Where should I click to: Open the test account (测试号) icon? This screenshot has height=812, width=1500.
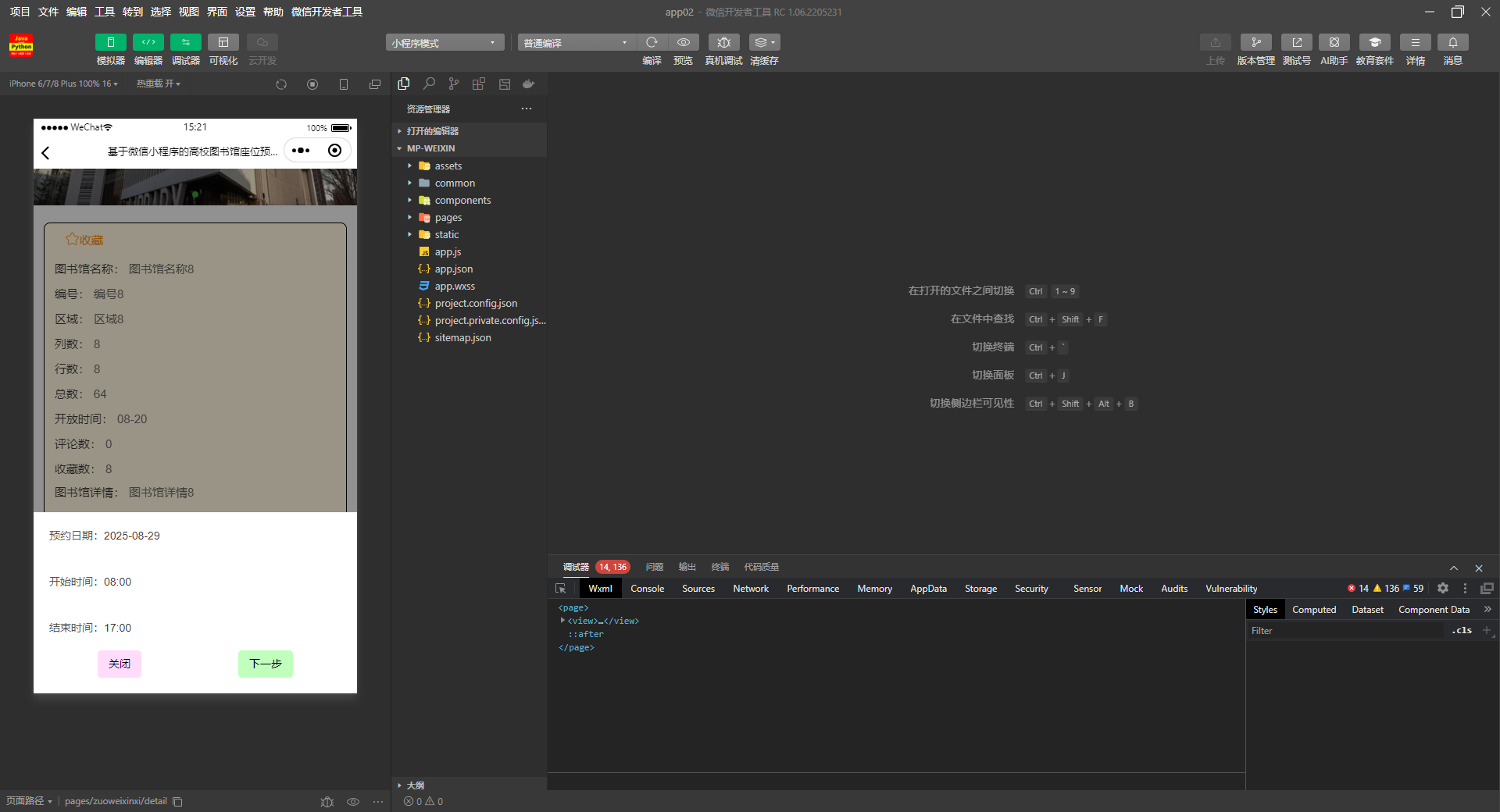[1297, 42]
